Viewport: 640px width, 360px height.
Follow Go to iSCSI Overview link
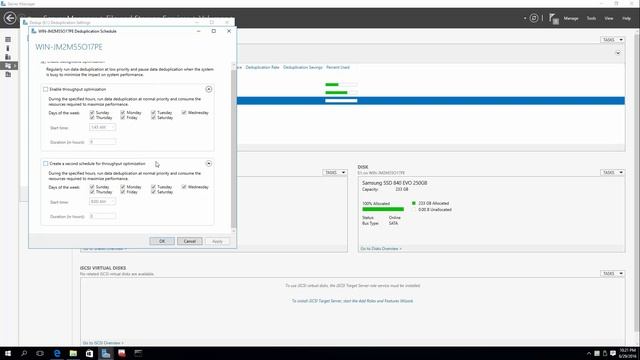tap(103, 343)
